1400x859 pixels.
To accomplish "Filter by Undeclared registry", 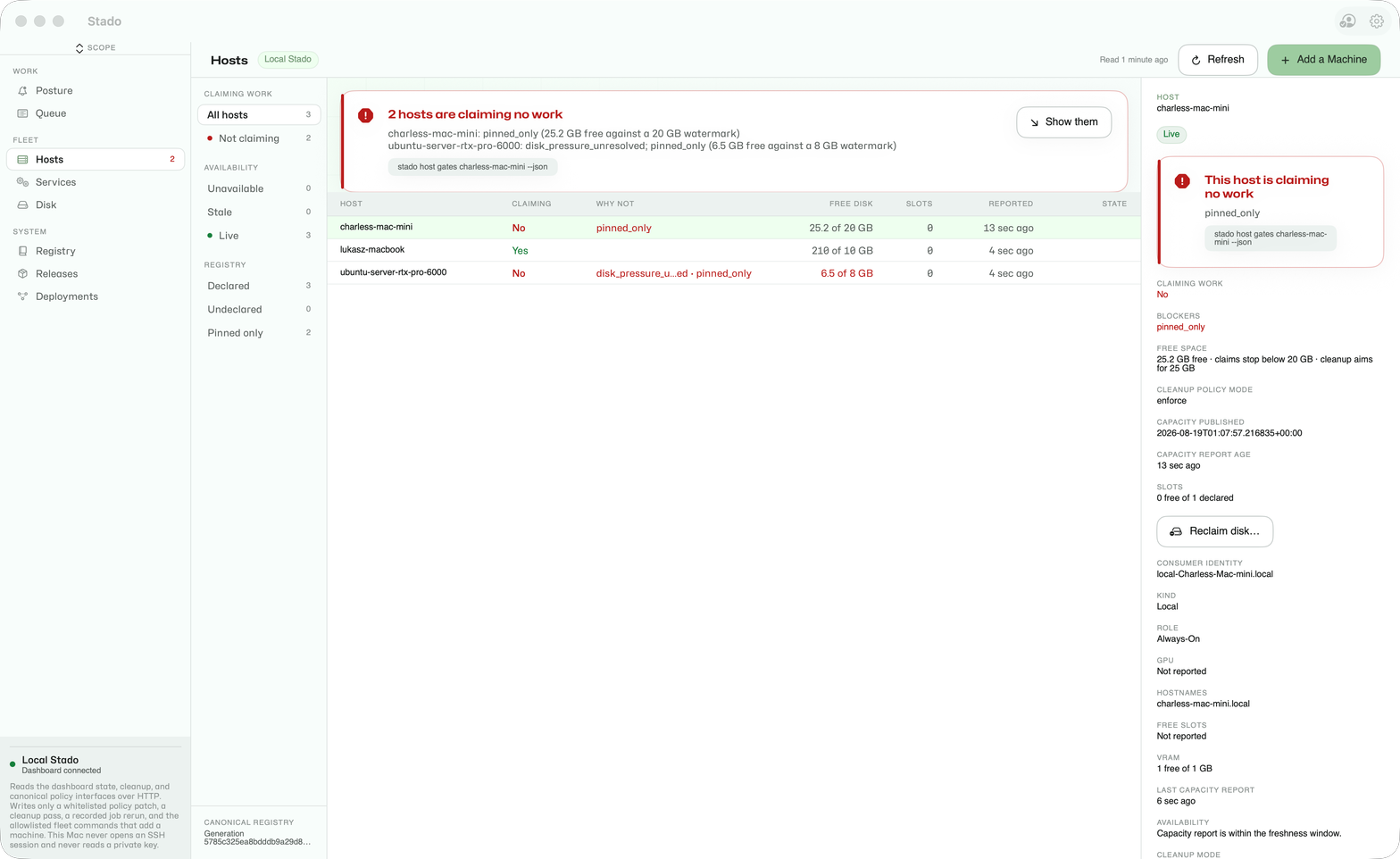I will point(258,310).
